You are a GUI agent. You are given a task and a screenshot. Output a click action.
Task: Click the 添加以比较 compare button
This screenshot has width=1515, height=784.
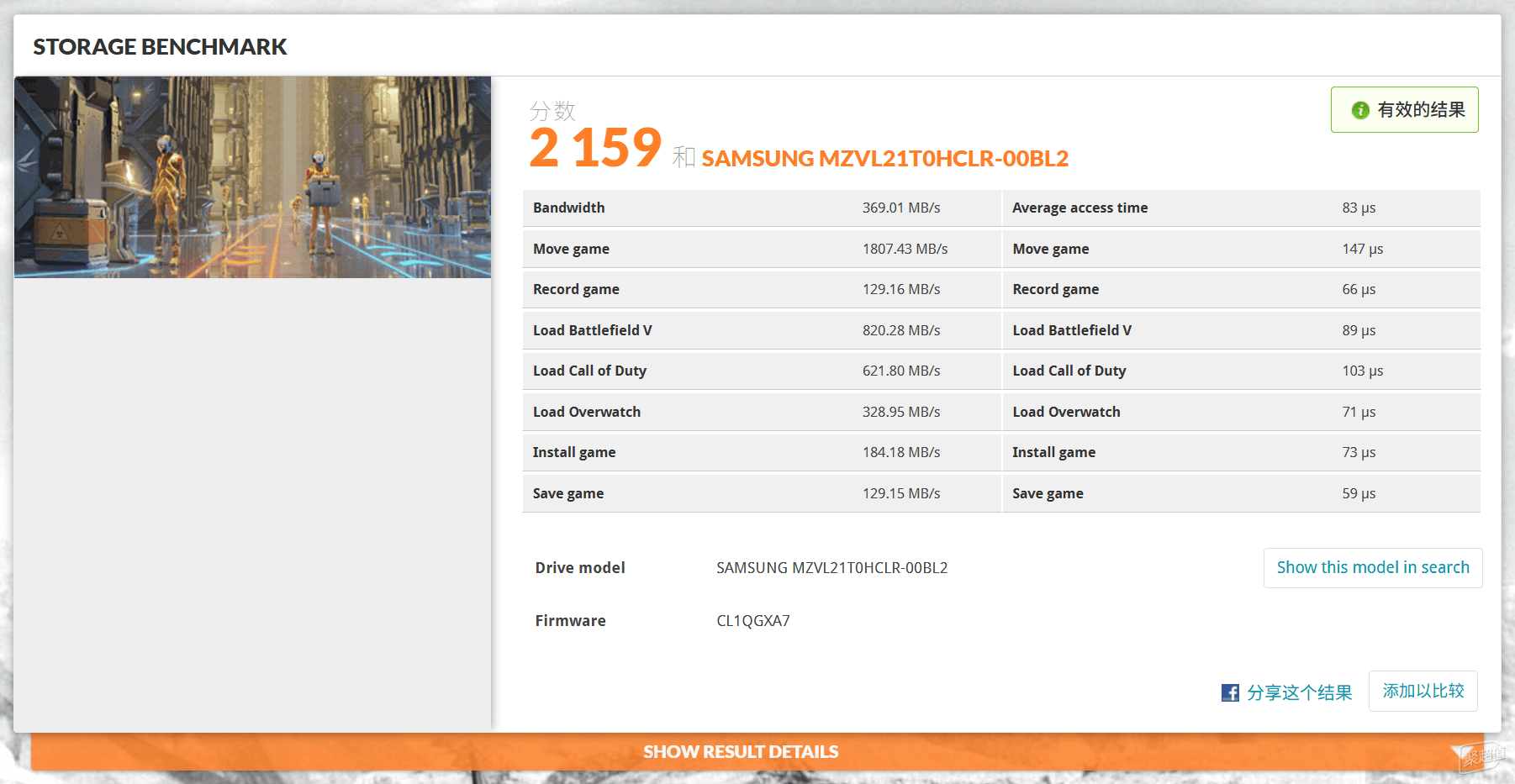(x=1423, y=691)
